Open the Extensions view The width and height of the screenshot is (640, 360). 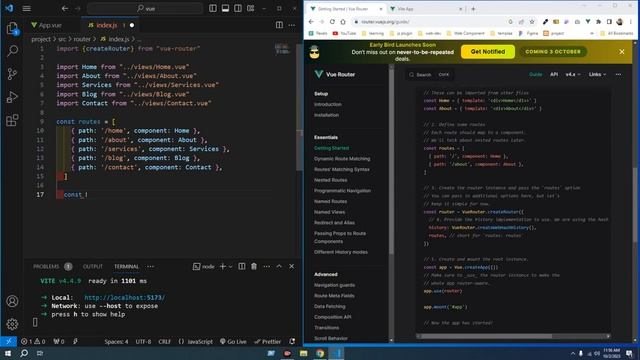click(12, 120)
